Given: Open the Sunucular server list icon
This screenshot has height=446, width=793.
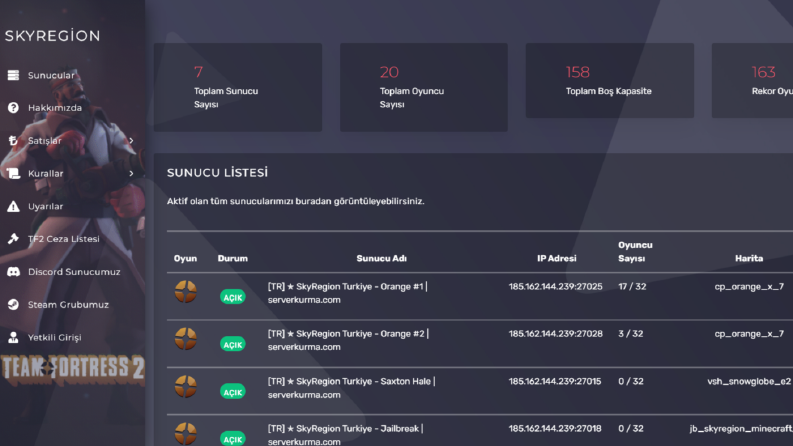Looking at the screenshot, I should (x=13, y=75).
